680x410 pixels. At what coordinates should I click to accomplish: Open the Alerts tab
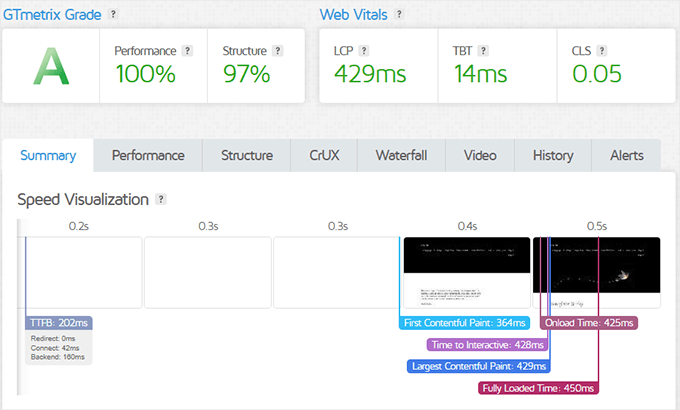(x=627, y=156)
